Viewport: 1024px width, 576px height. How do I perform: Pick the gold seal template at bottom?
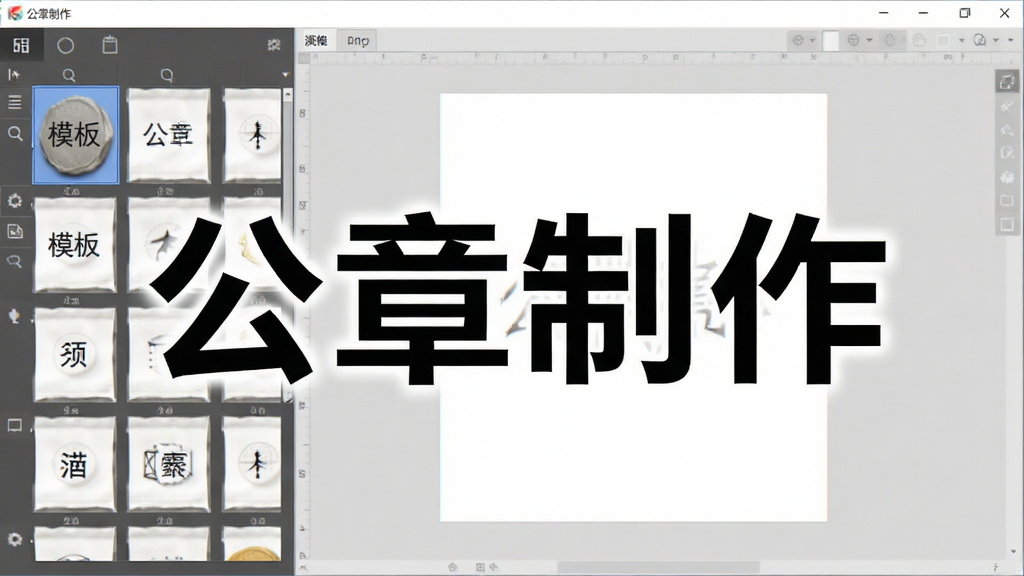click(x=252, y=544)
